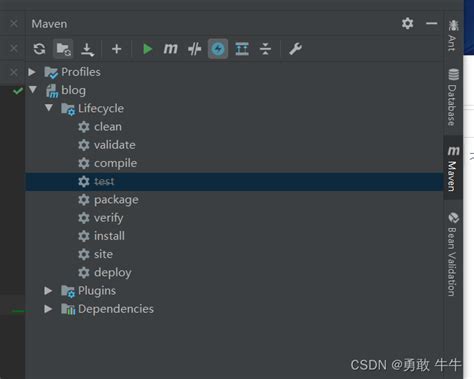Collapse the Lifecycle node
The image size is (474, 379).
coord(49,108)
